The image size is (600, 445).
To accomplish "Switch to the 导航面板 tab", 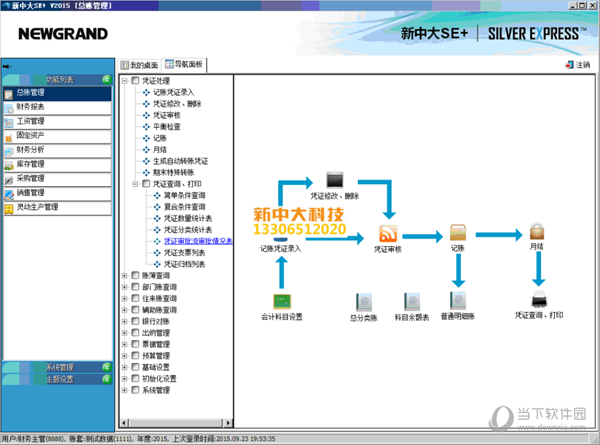I will click(184, 64).
